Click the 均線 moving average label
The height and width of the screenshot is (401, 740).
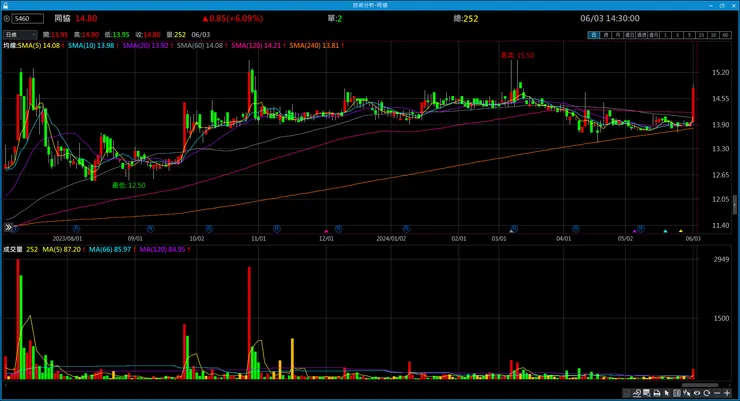point(10,45)
